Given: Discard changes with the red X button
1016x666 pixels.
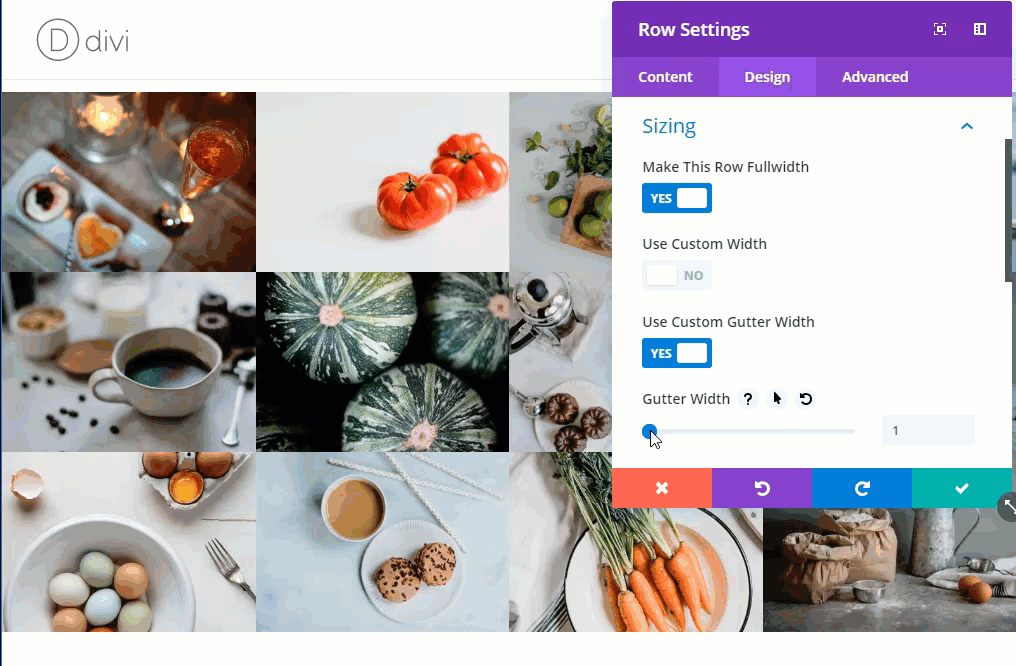Looking at the screenshot, I should point(662,488).
